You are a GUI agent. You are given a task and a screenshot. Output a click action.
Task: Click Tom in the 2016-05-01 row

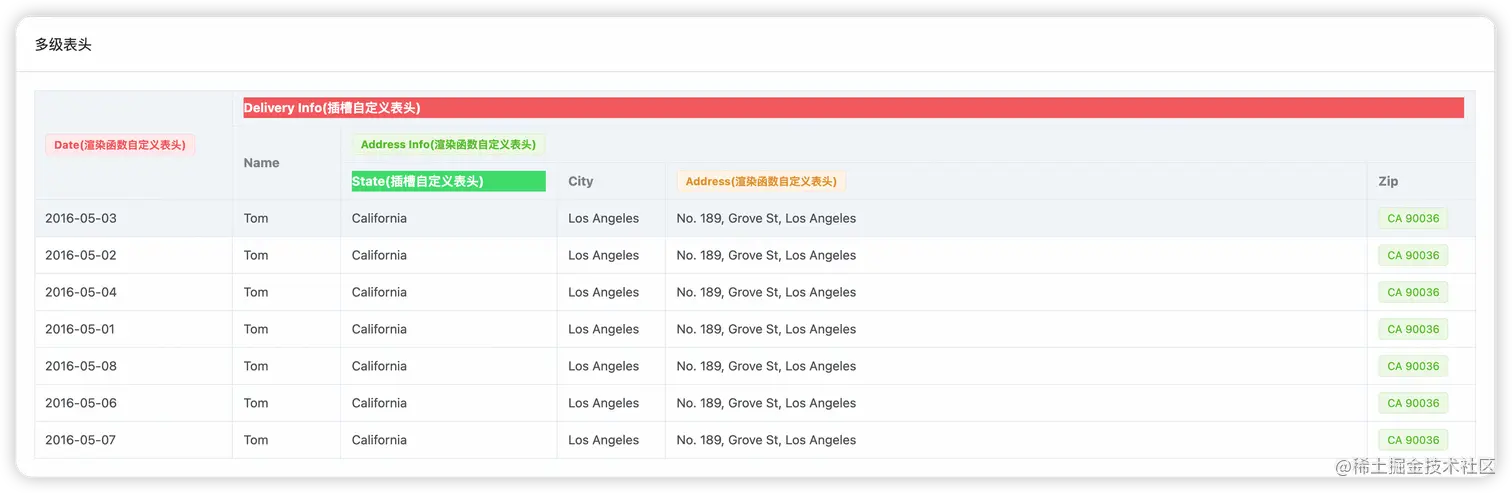(x=256, y=329)
